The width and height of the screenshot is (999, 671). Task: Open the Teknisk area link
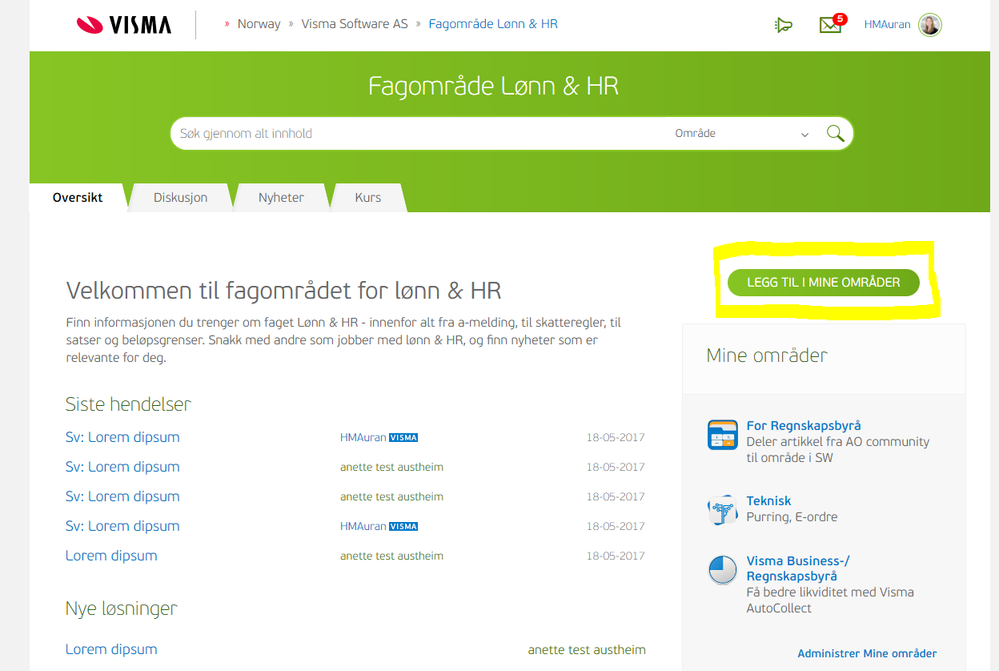pyautogui.click(x=768, y=501)
